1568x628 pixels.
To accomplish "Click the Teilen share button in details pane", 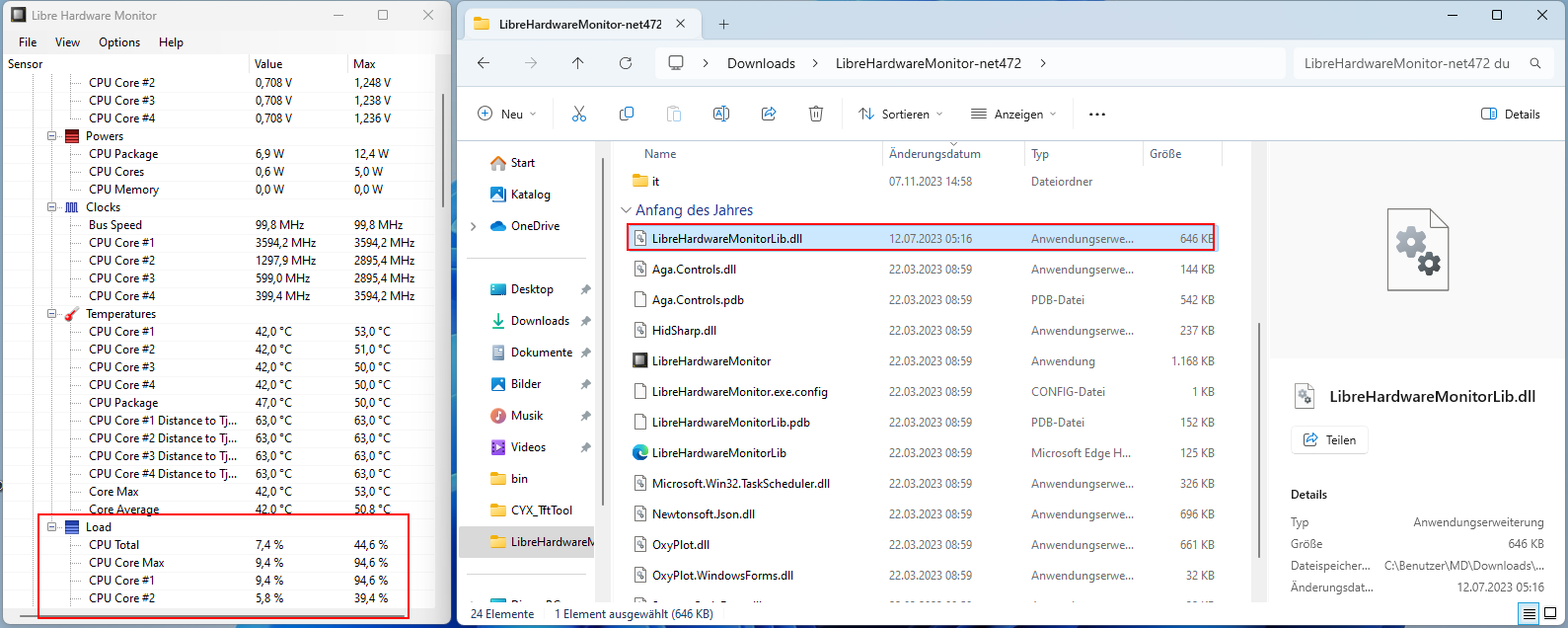I will point(1329,440).
